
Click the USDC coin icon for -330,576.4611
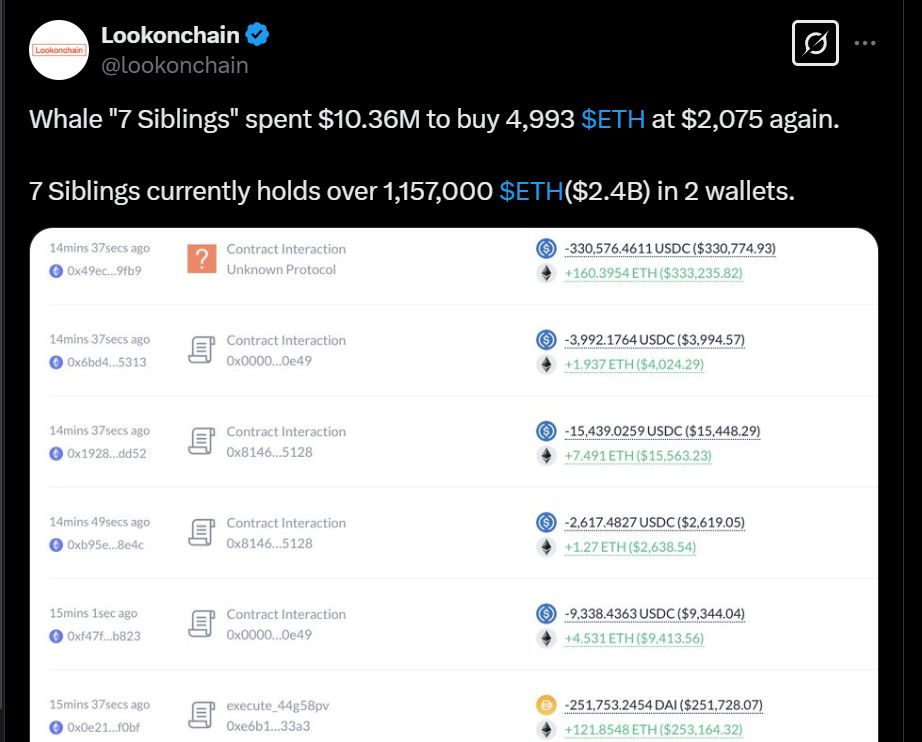tap(546, 248)
